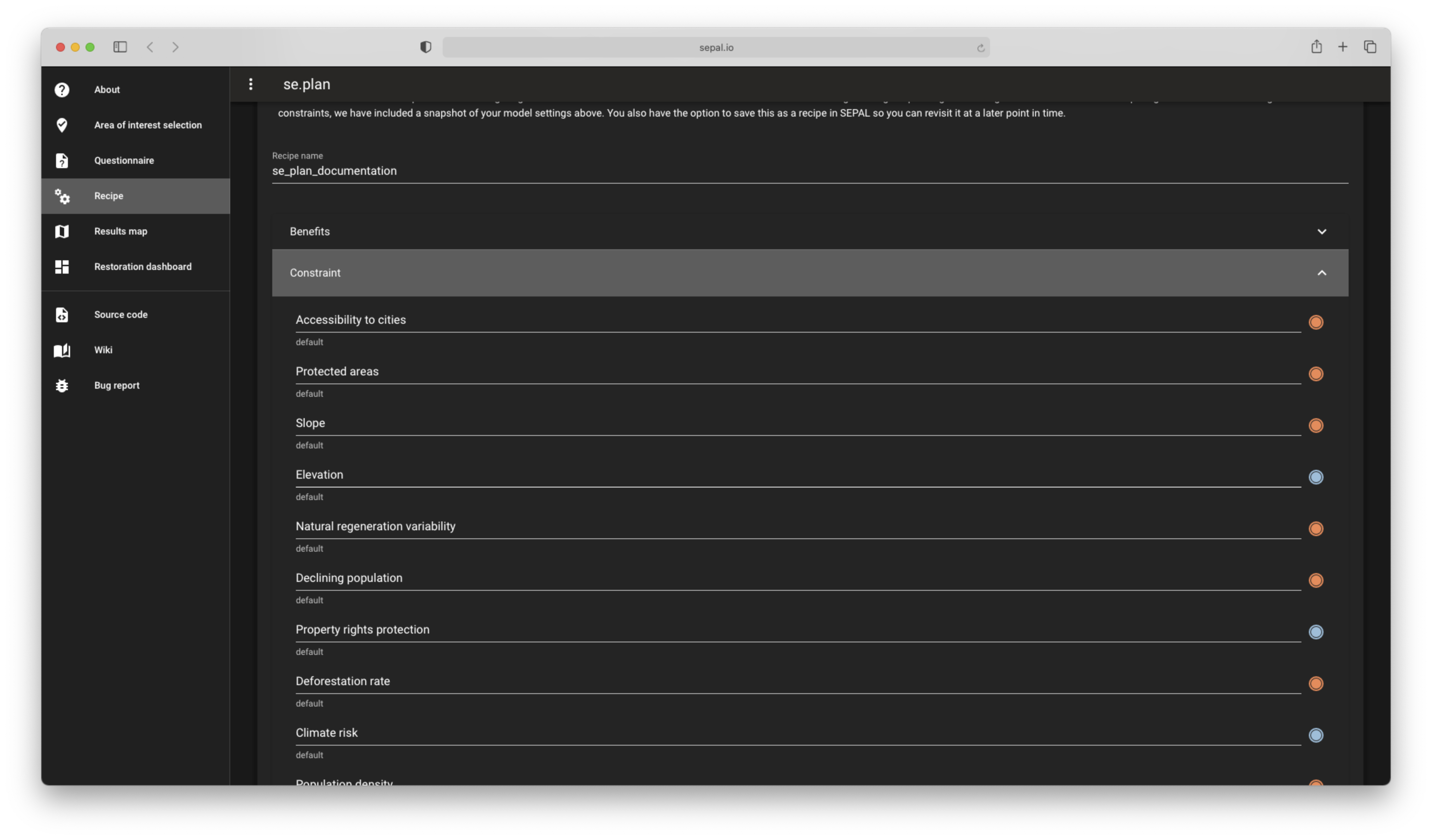Collapse the Constraint panel chevron
This screenshot has height=840, width=1432.
(x=1321, y=273)
